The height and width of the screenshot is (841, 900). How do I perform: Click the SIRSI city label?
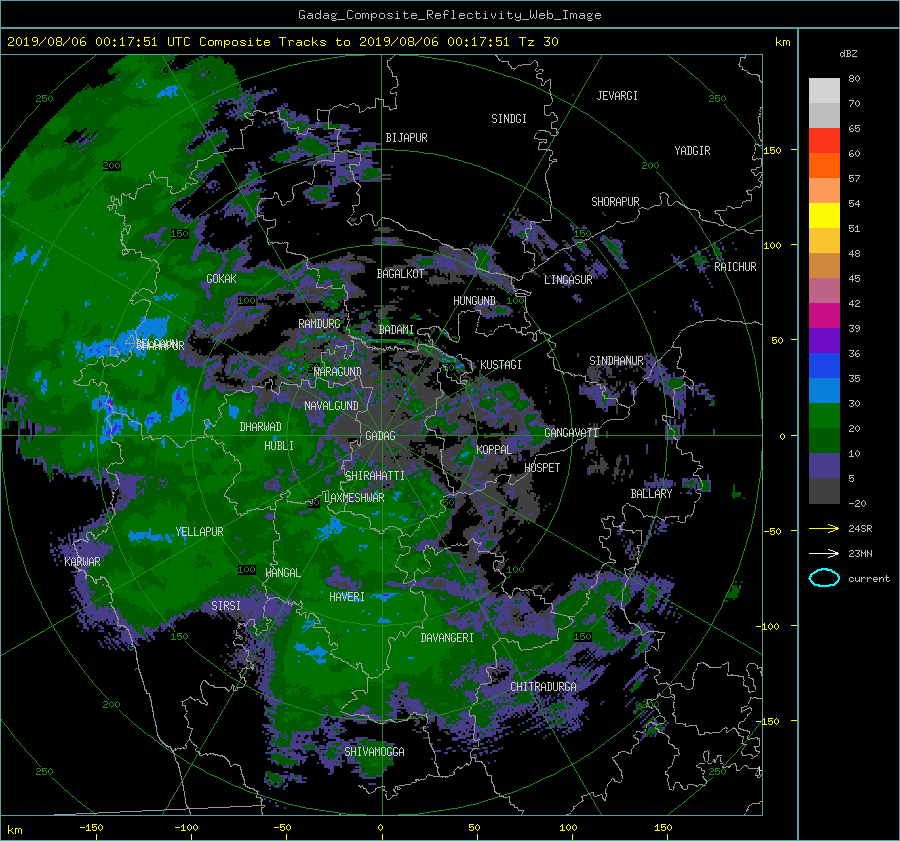tap(226, 606)
